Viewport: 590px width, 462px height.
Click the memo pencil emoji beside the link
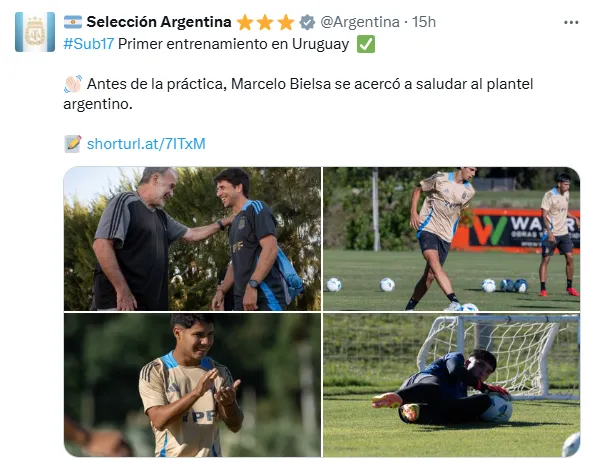pyautogui.click(x=73, y=144)
